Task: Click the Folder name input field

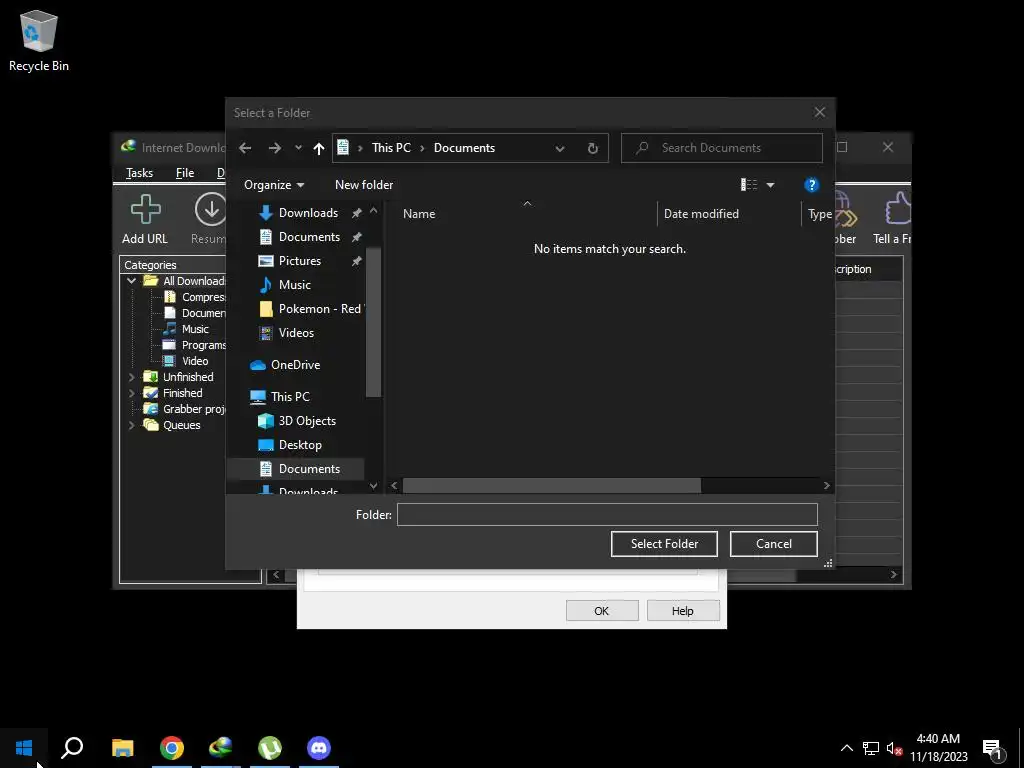Action: (607, 515)
